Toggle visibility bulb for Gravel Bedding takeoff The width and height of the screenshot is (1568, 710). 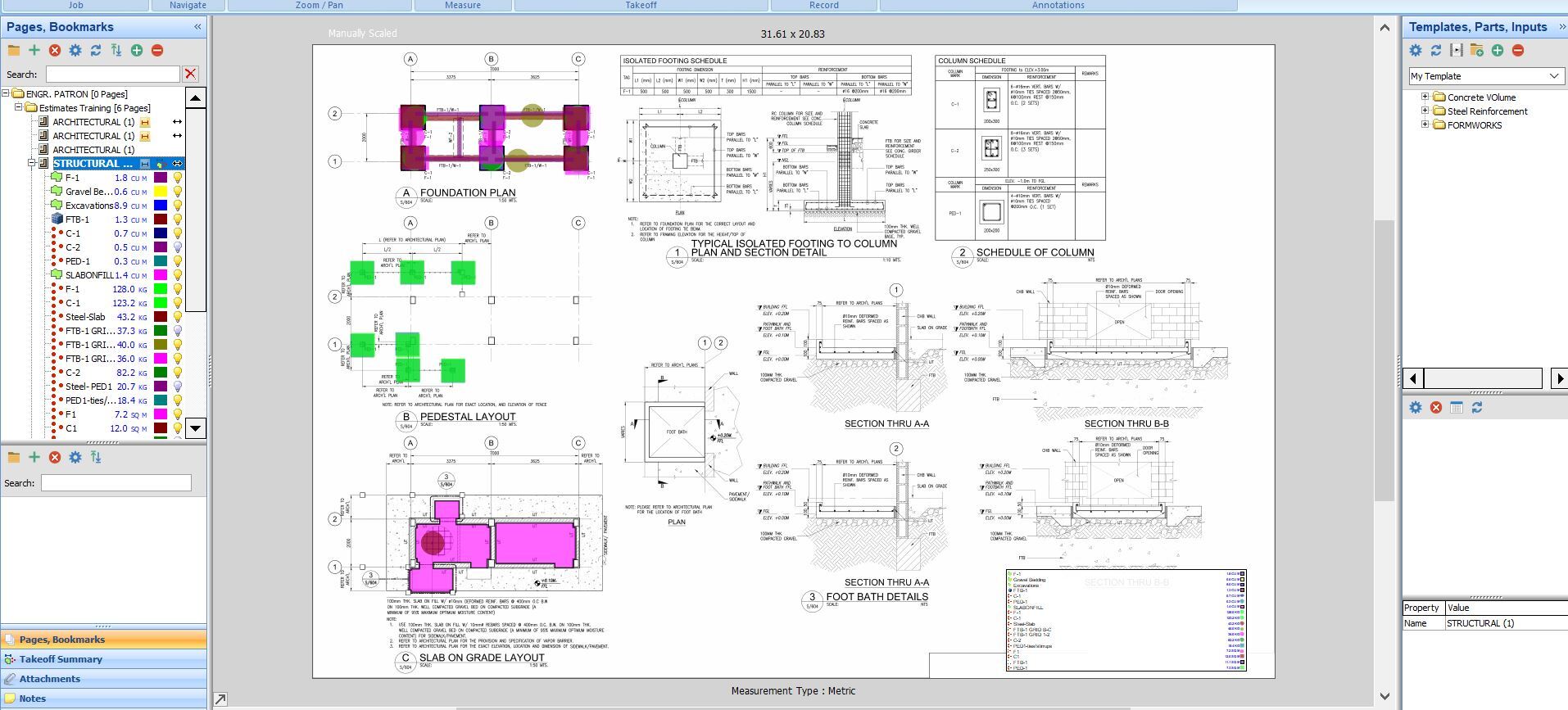click(177, 192)
